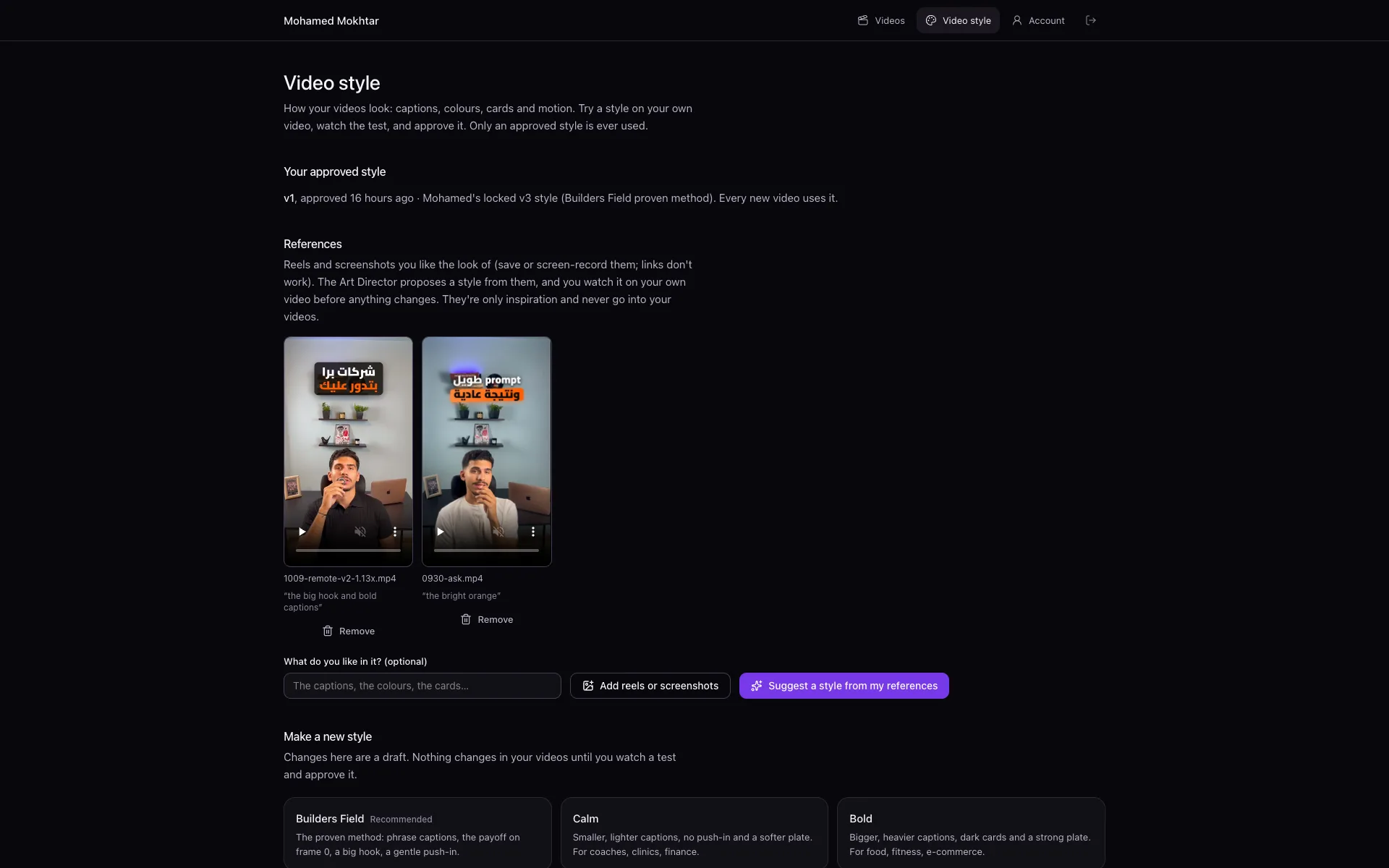Screen dimensions: 1389x868
Task: Open more options menu on 0930-ask video
Action: (533, 532)
